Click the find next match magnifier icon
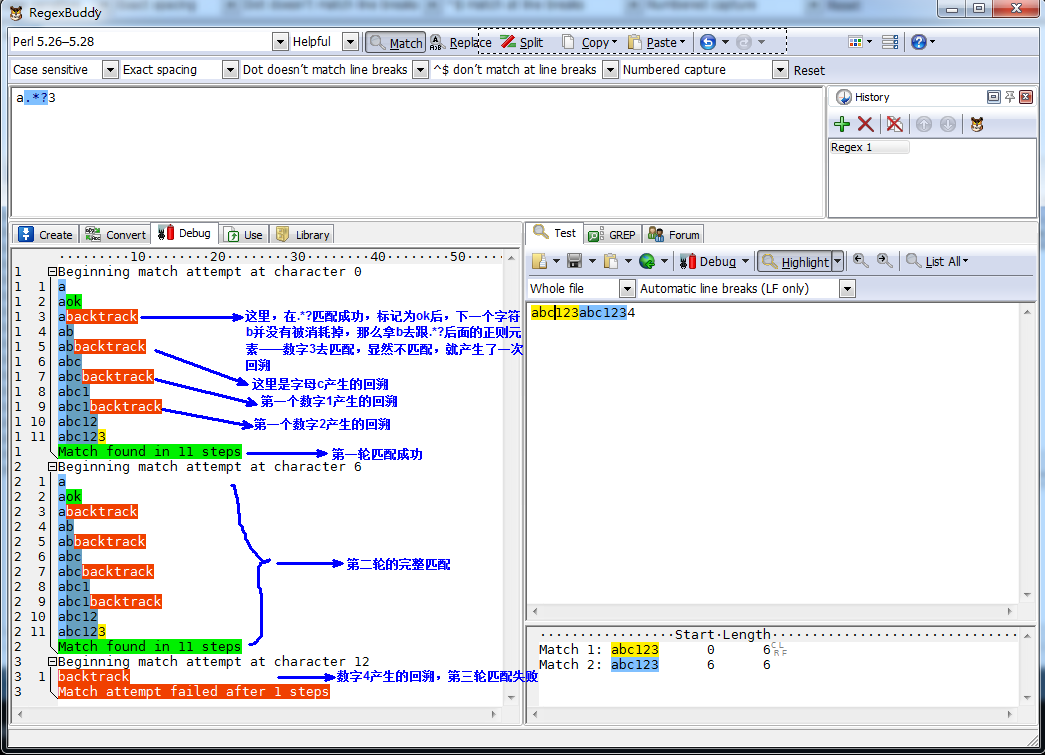The image size is (1045, 755). click(x=885, y=261)
